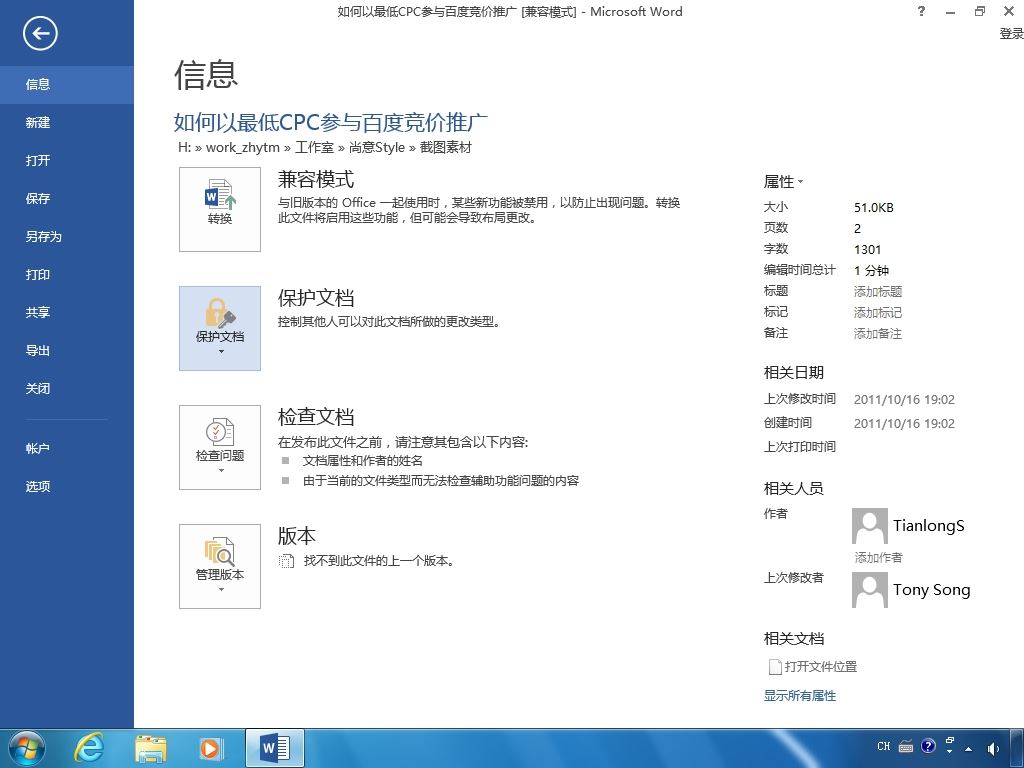
Task: Select 打印 (Print) in the sidebar
Action: pyautogui.click(x=67, y=274)
